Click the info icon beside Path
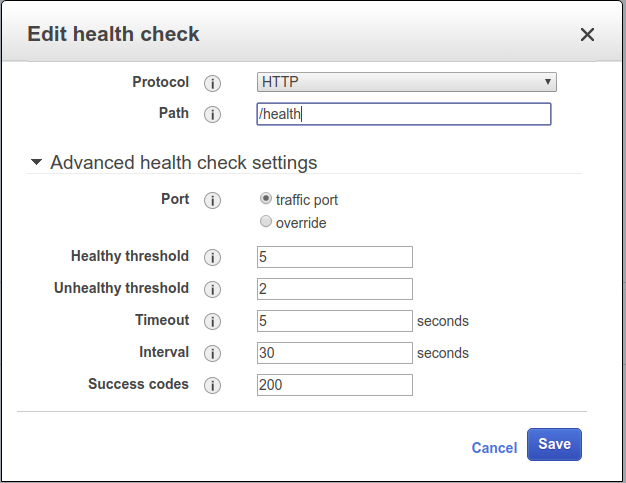The width and height of the screenshot is (626, 483). pos(212,114)
